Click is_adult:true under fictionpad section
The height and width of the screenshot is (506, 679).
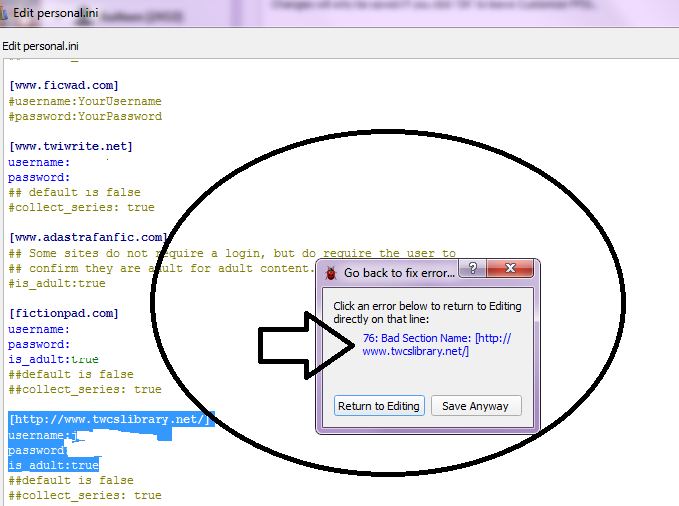[x=53, y=359]
